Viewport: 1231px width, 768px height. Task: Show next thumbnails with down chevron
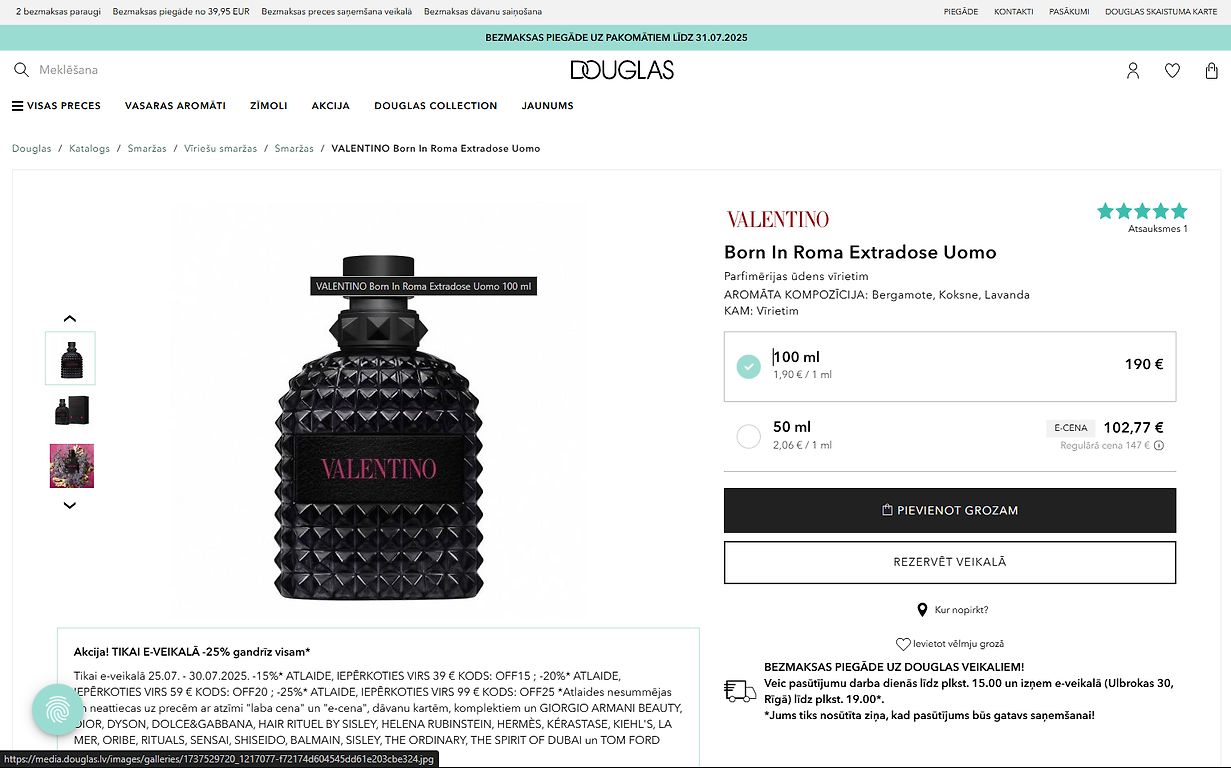(x=70, y=506)
